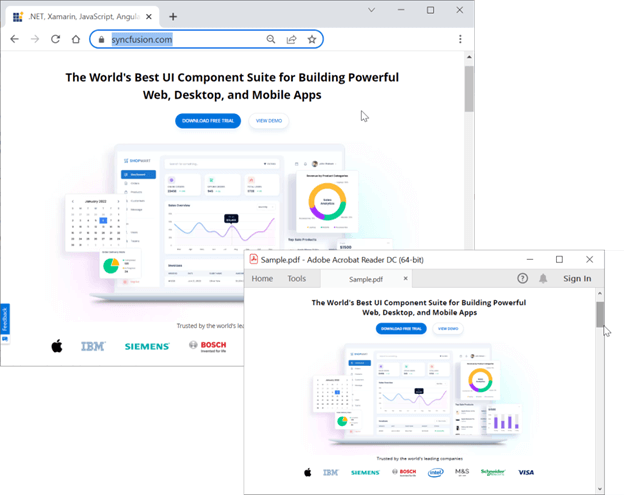624x495 pixels.
Task: Open Acrobat notifications bell
Action: pos(543,278)
